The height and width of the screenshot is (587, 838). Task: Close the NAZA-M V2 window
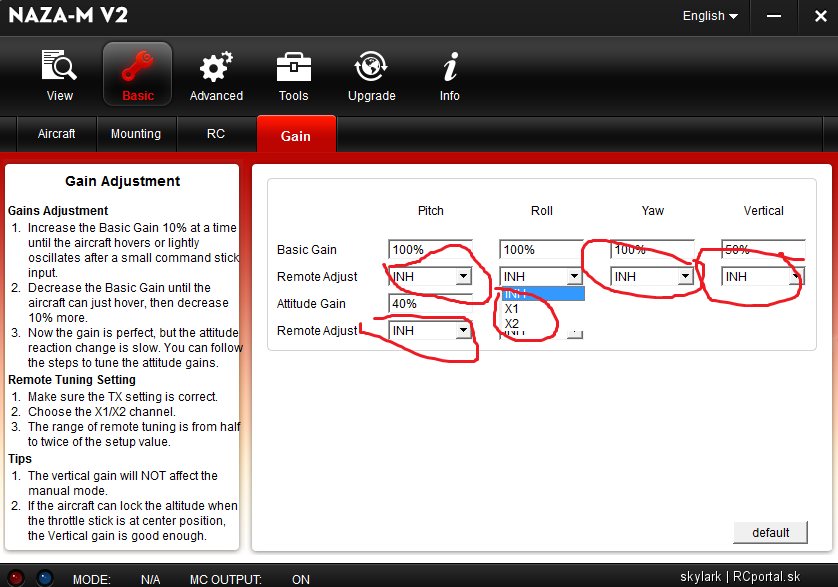[820, 17]
